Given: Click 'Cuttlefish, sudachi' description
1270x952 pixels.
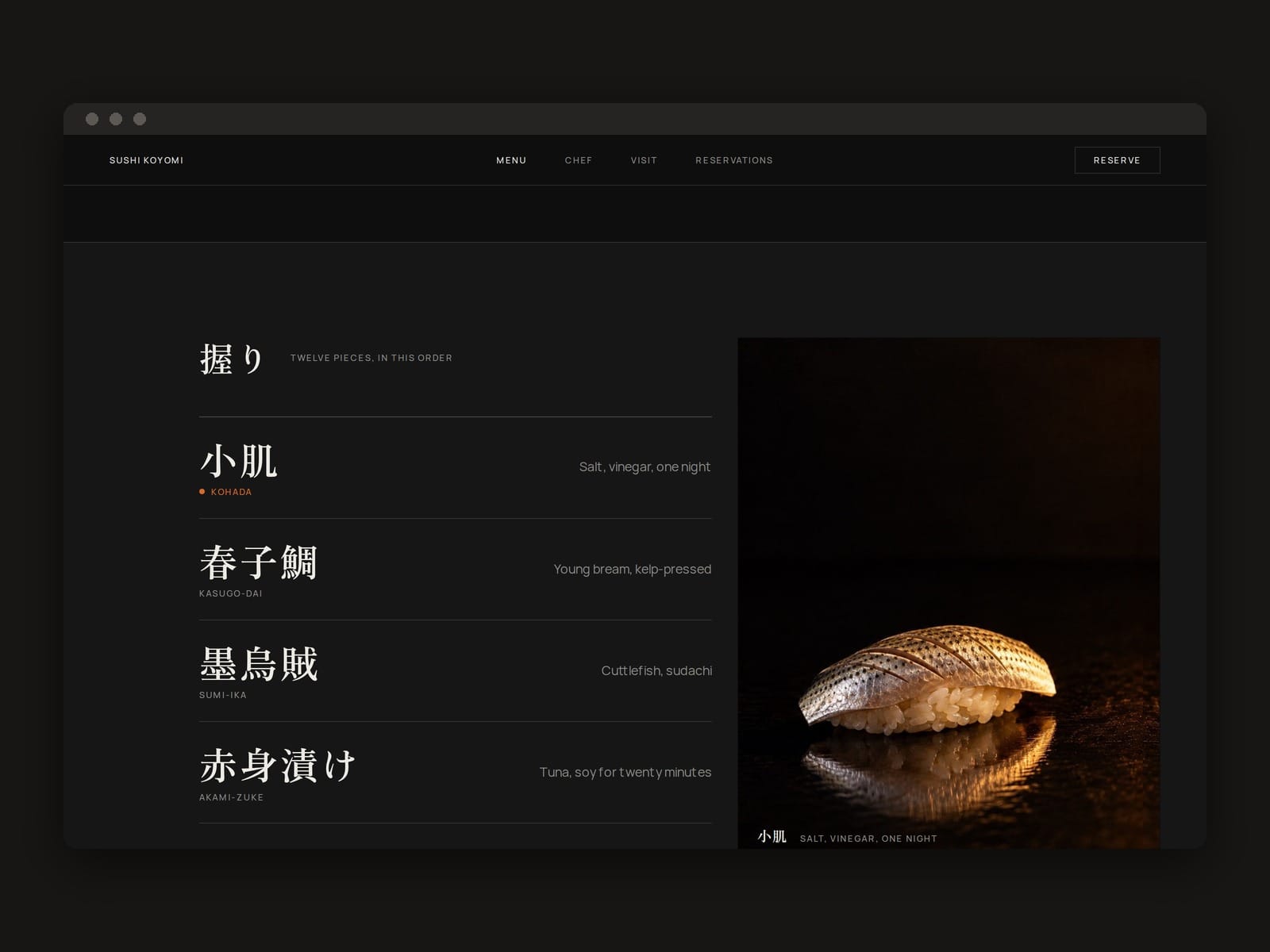Looking at the screenshot, I should (656, 670).
